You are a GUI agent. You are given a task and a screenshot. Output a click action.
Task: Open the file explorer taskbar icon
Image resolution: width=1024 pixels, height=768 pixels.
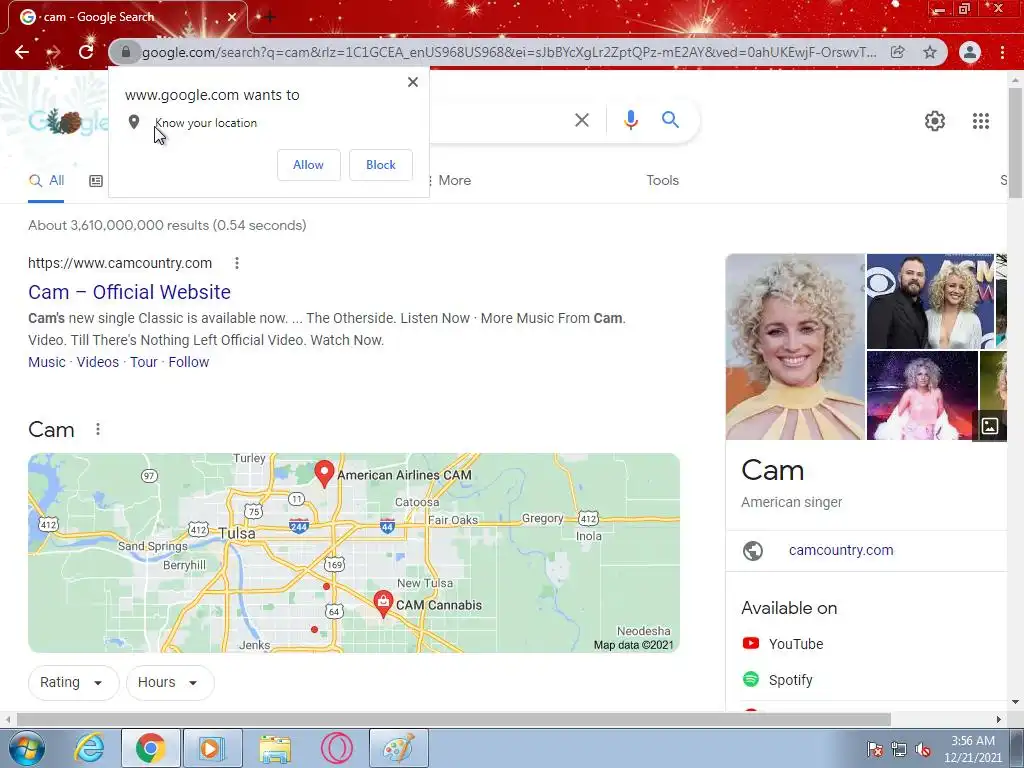[275, 748]
